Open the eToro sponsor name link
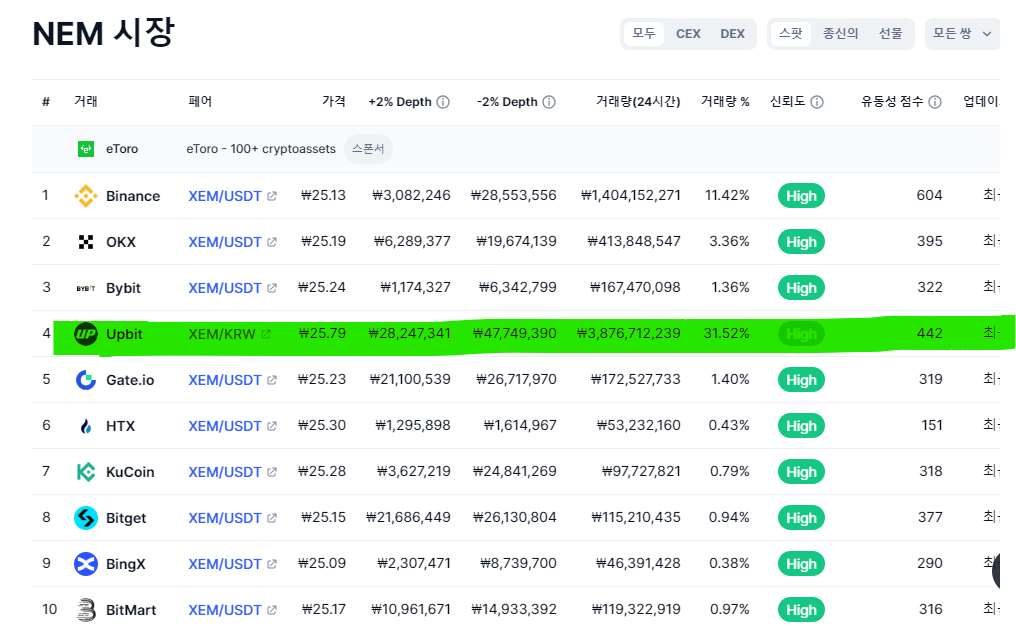Viewport: 1016px width, 632px height. click(x=122, y=149)
